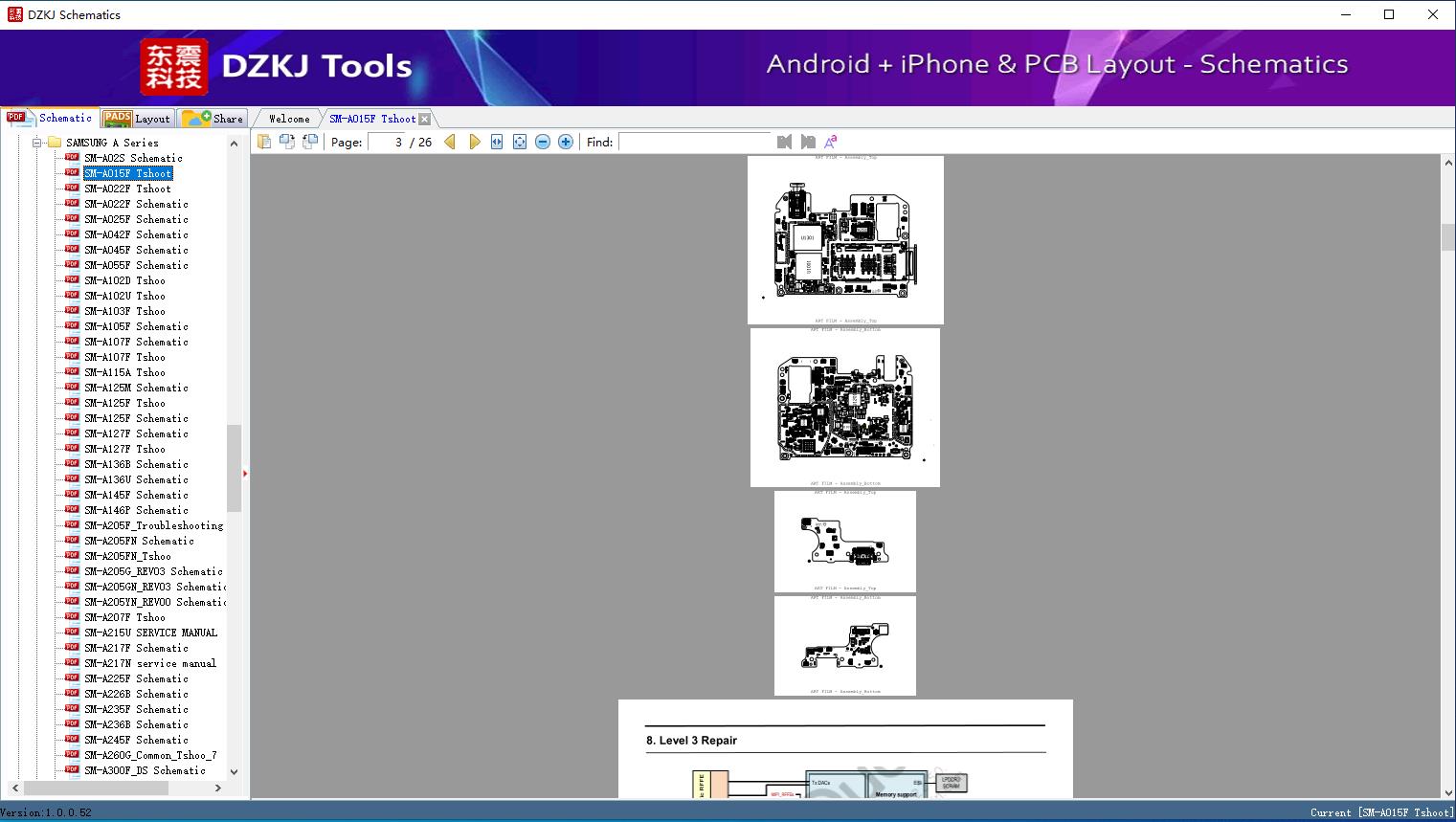
Task: Click the find previous icon
Action: pos(785,142)
